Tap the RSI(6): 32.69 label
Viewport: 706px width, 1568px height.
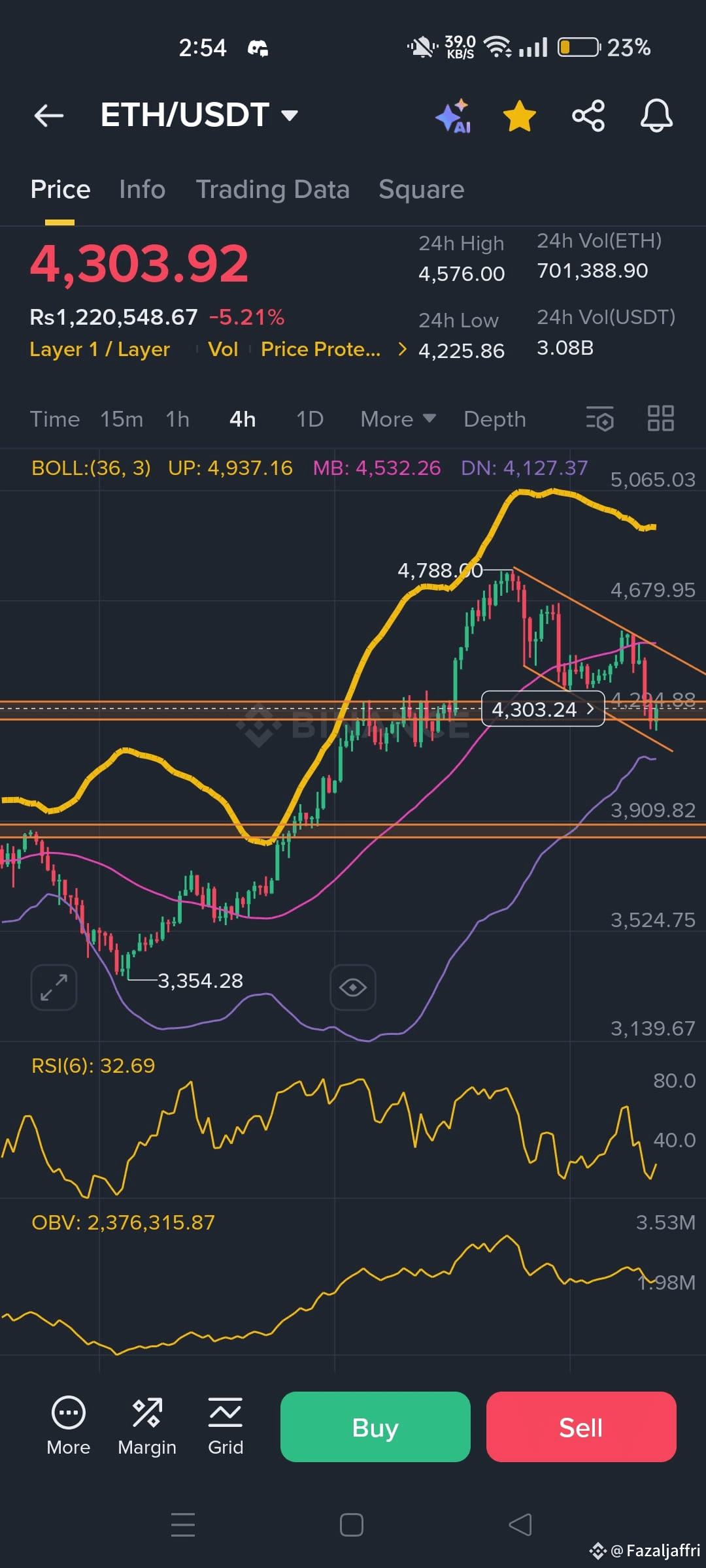(93, 1066)
